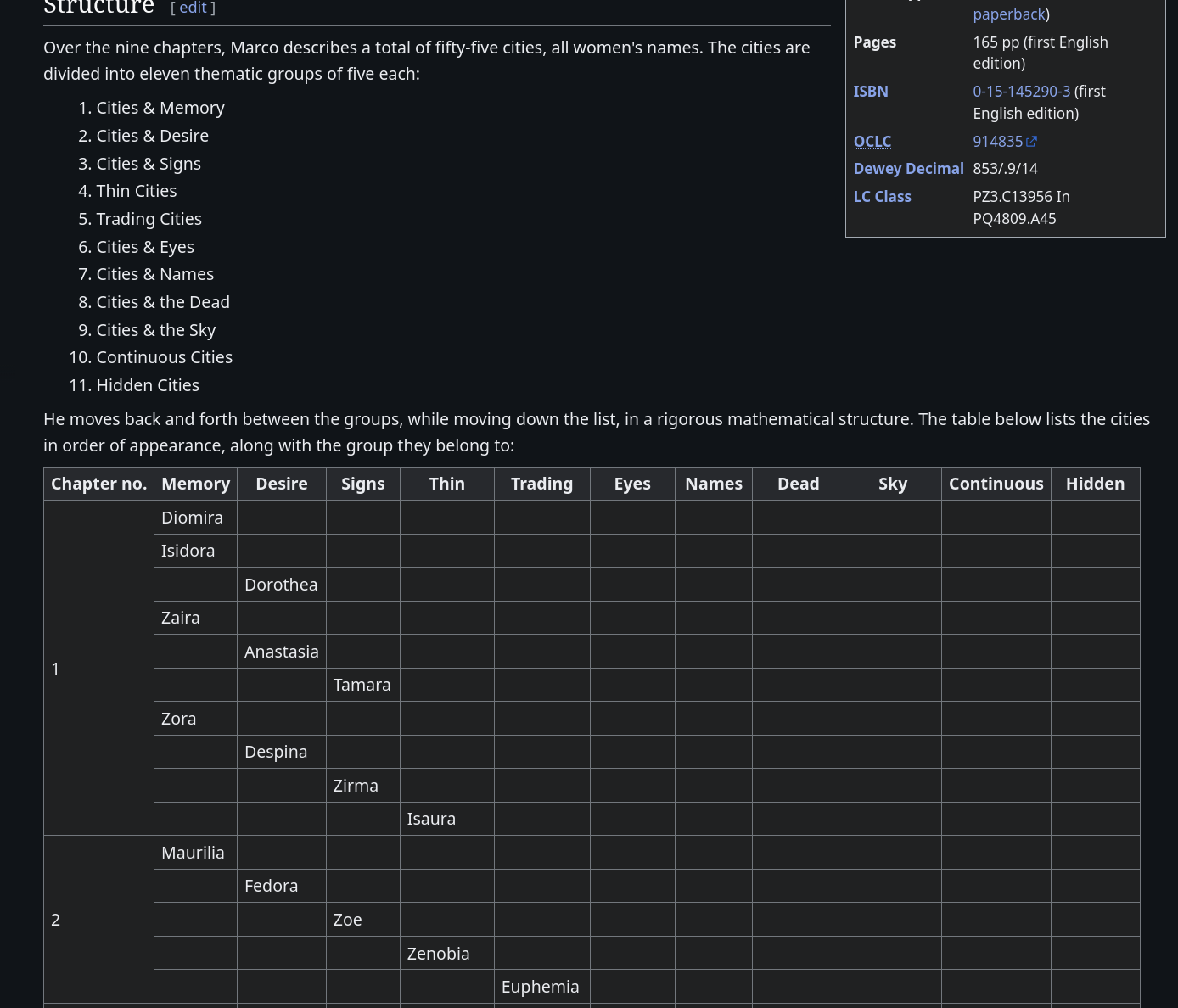Select the 'Tamara' table cell

click(x=363, y=685)
